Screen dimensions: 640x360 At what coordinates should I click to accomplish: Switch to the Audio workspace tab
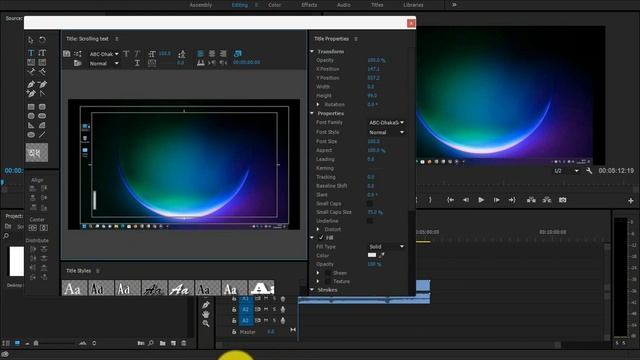(x=344, y=5)
